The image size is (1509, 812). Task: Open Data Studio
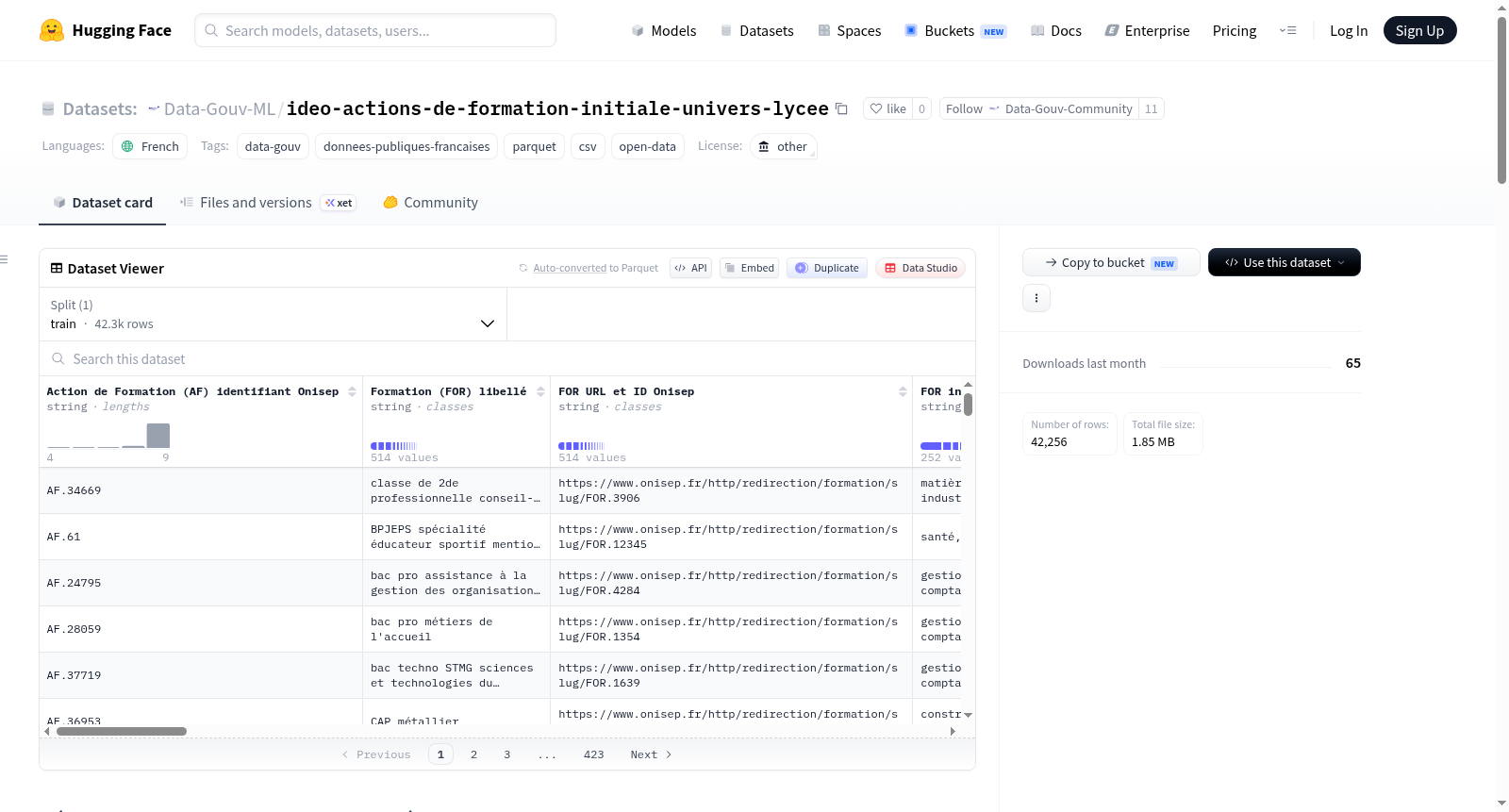click(x=920, y=268)
